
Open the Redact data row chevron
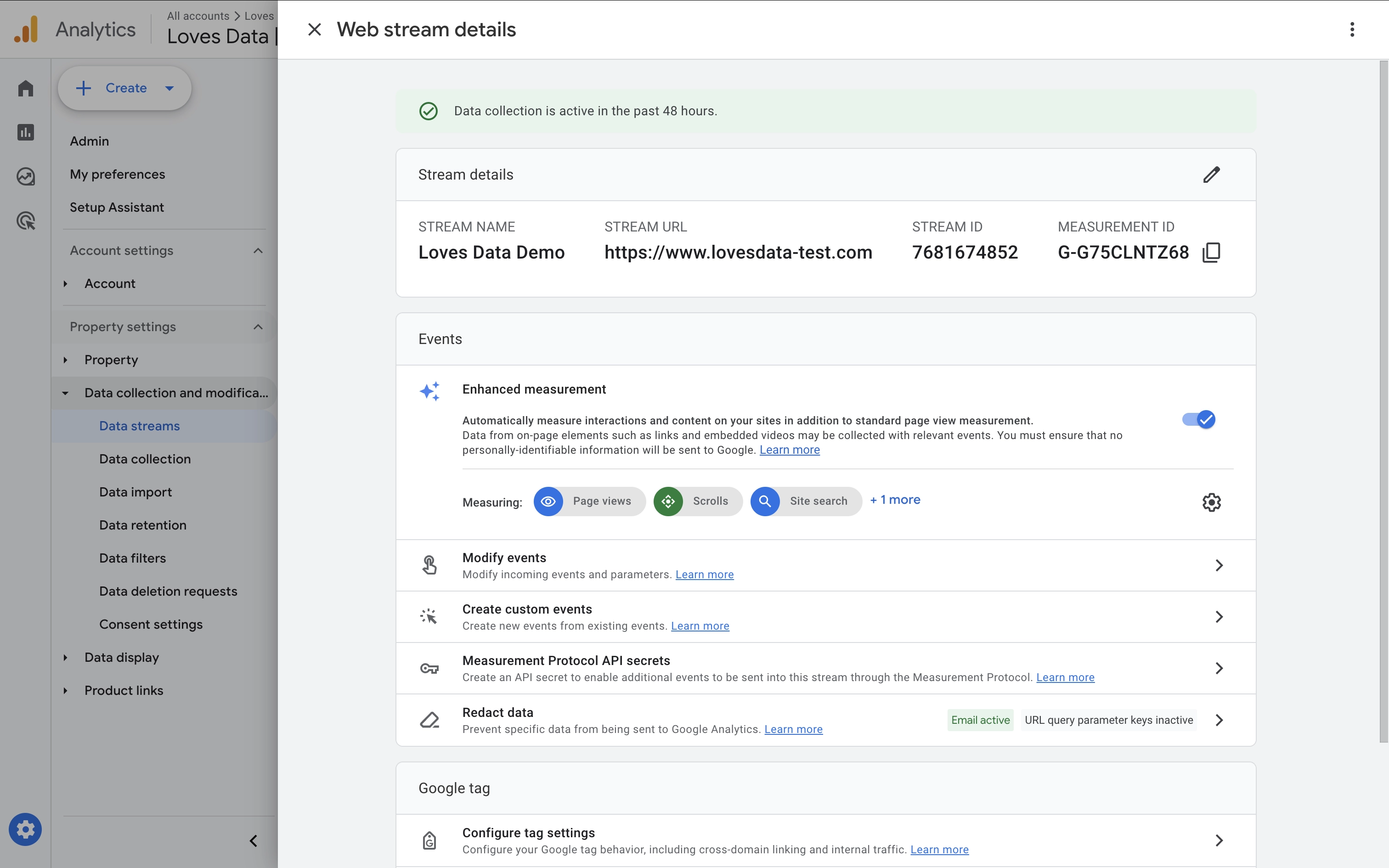click(x=1219, y=720)
